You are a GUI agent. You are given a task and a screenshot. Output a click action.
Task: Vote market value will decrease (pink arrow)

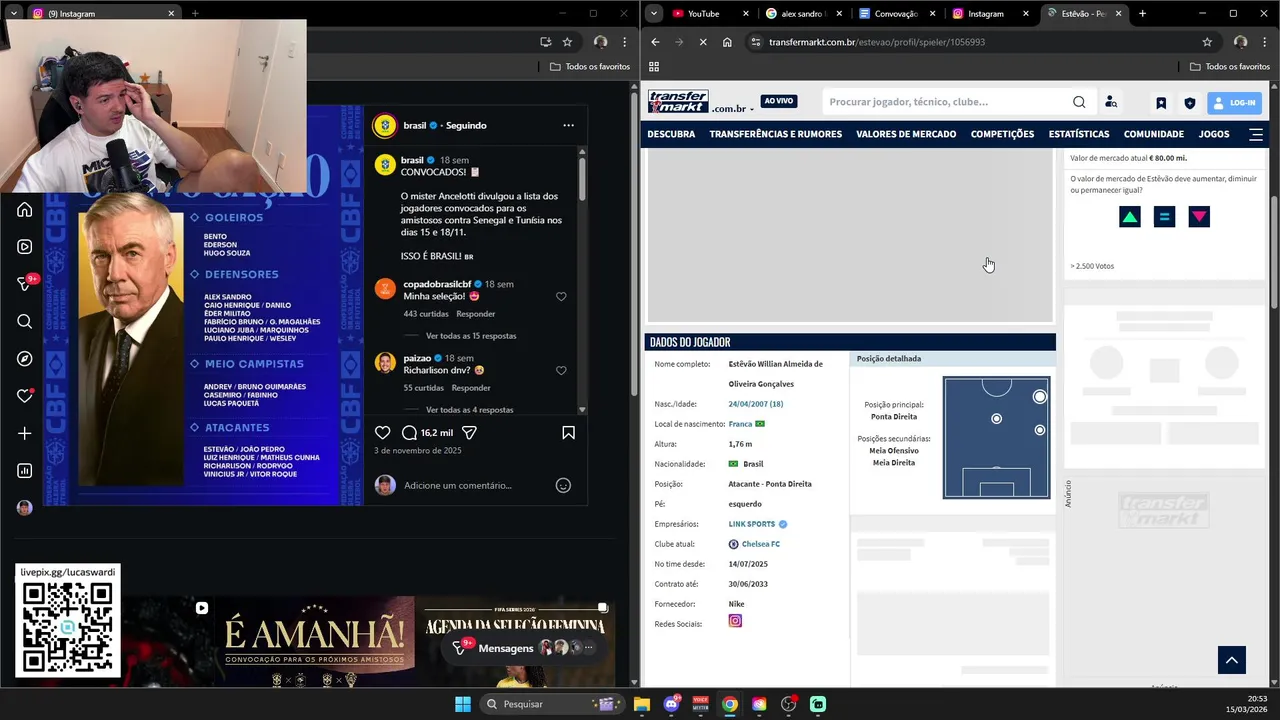tap(1199, 217)
